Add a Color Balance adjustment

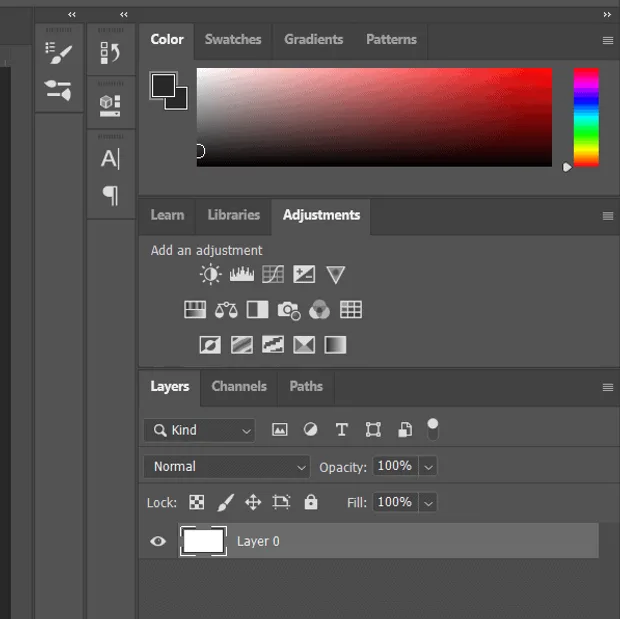coord(226,310)
